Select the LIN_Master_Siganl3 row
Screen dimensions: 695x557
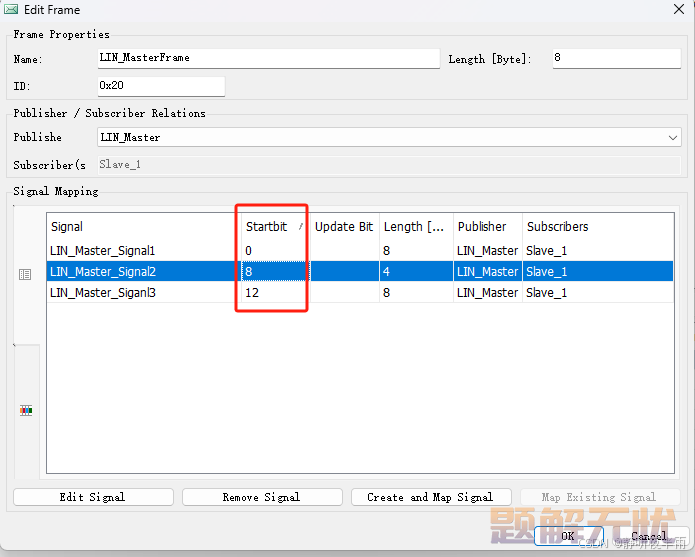click(360, 292)
